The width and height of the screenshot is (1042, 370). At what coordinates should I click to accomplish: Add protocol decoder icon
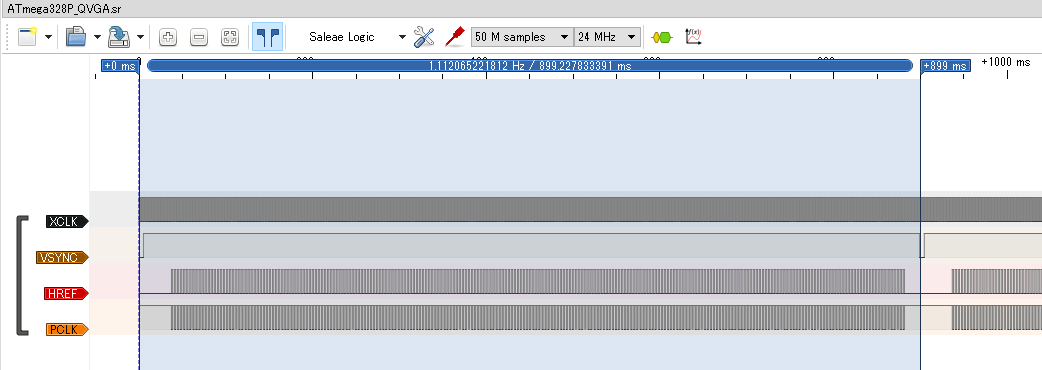point(662,37)
